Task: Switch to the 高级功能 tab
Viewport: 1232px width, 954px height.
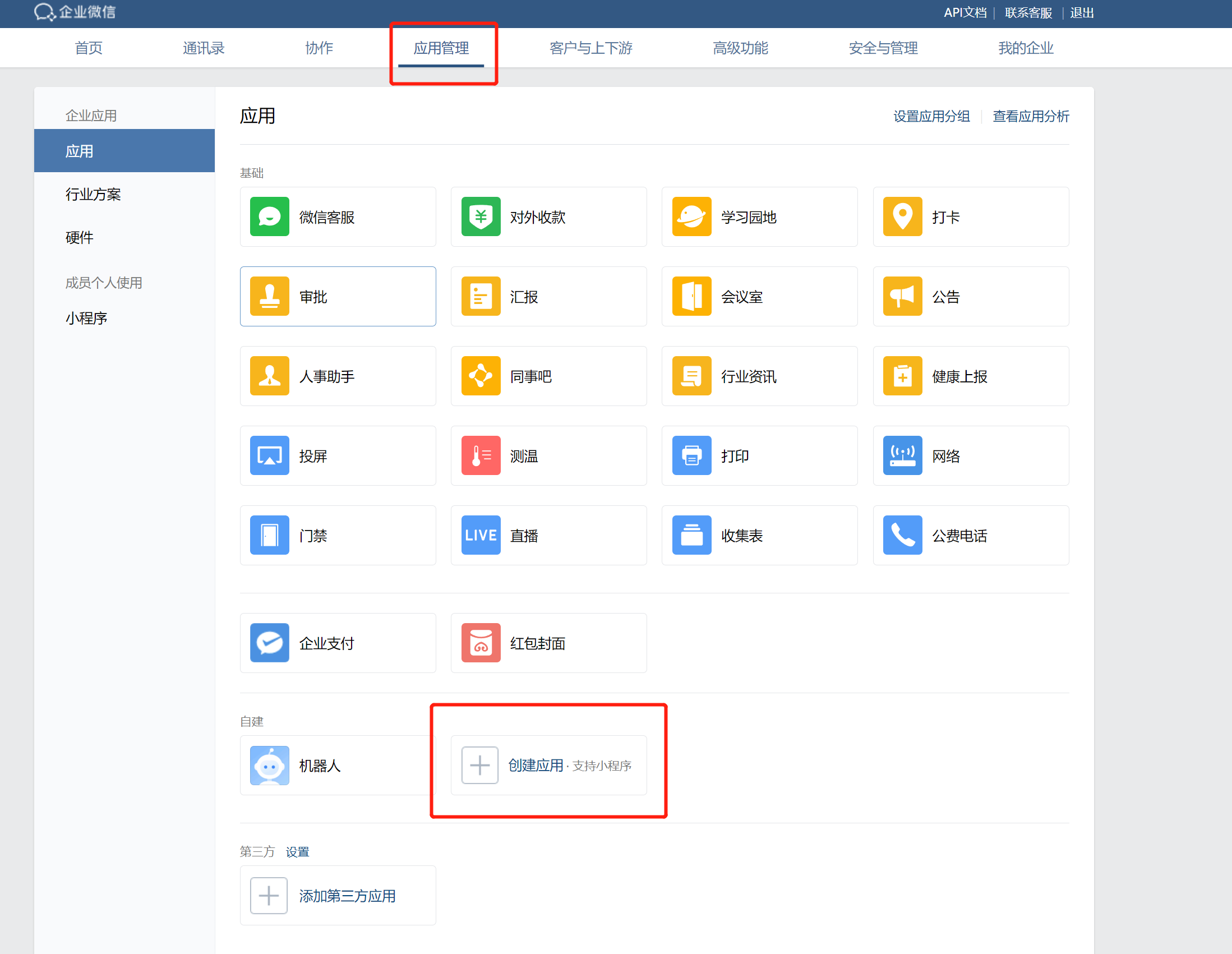Action: pos(740,49)
